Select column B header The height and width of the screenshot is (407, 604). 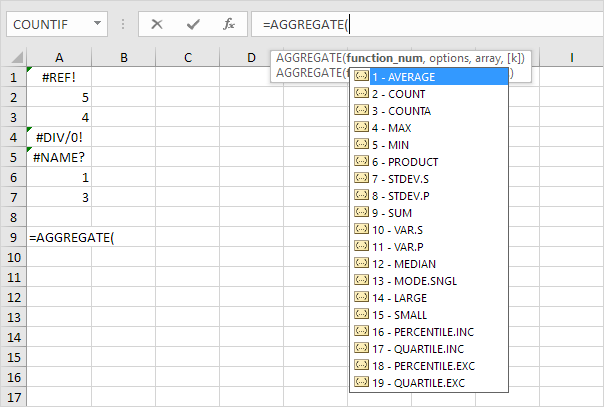tap(124, 57)
